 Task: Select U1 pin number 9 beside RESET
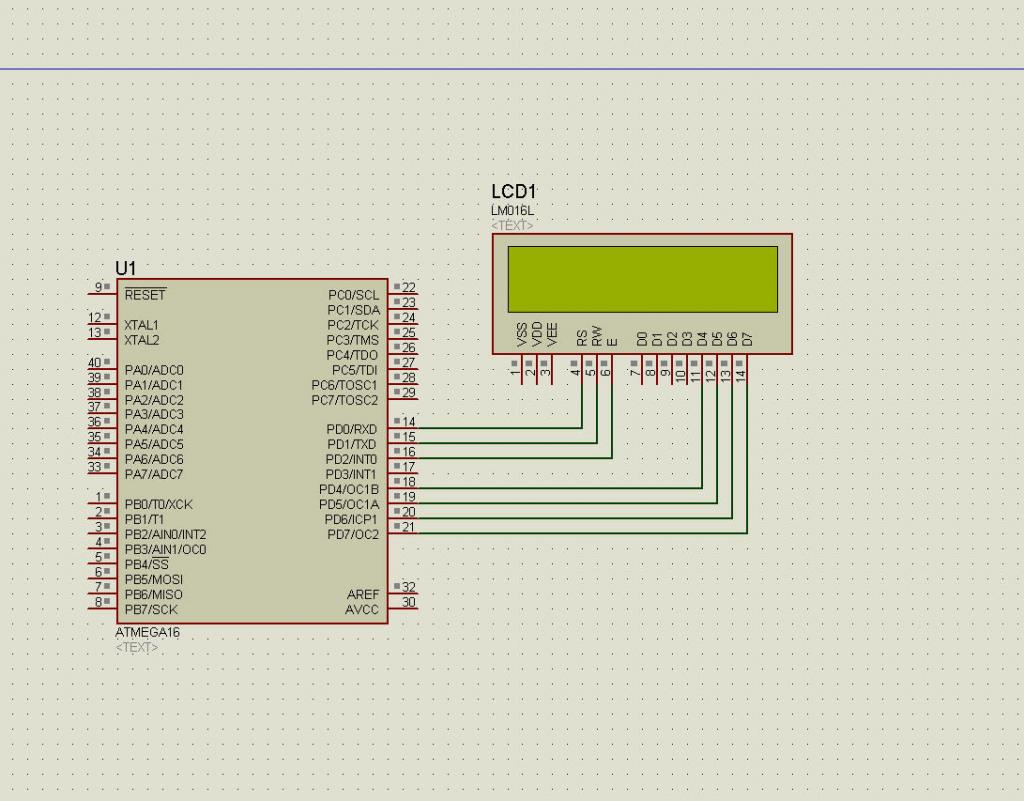tap(99, 287)
